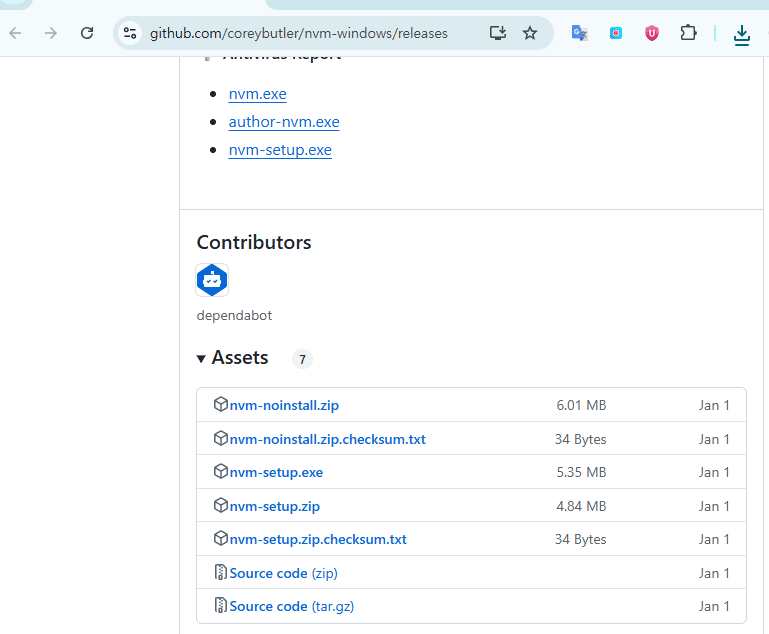769x634 pixels.
Task: Open the nvm.exe antivirus report link
Action: point(257,94)
